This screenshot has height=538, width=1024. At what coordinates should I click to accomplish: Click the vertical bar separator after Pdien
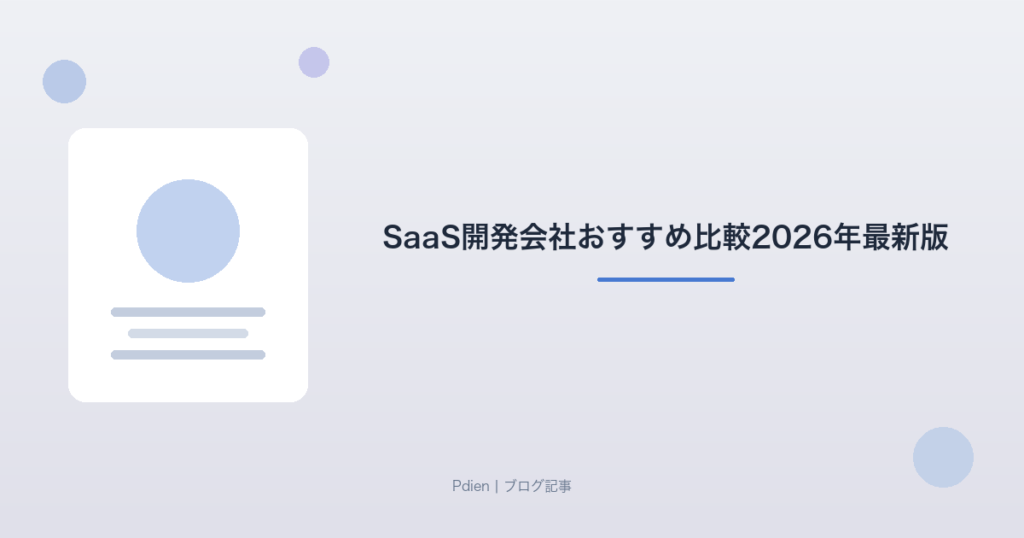496,486
